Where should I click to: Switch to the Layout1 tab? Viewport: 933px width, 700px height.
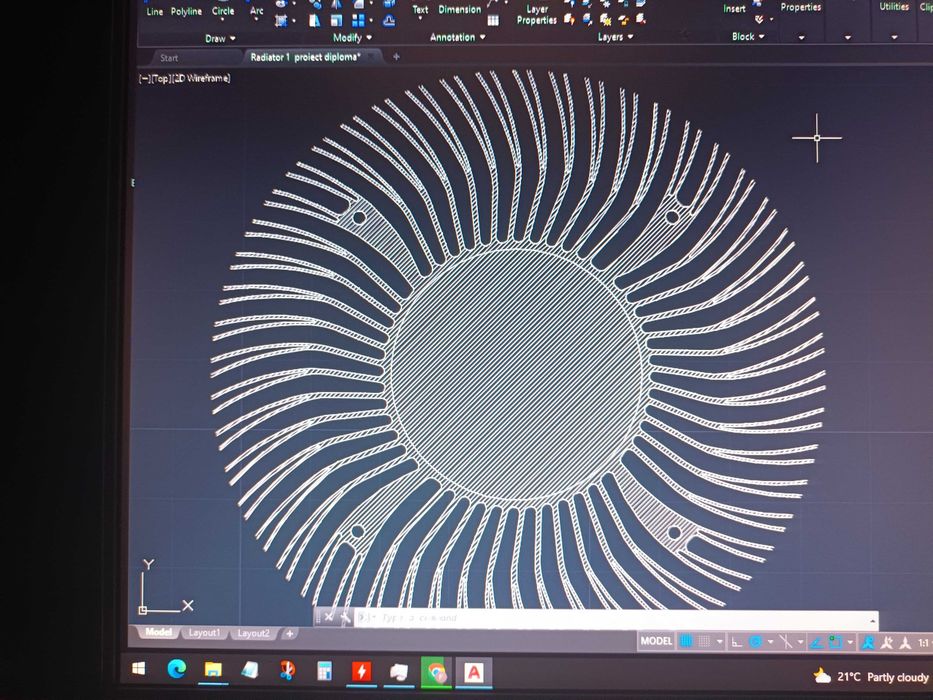click(204, 633)
